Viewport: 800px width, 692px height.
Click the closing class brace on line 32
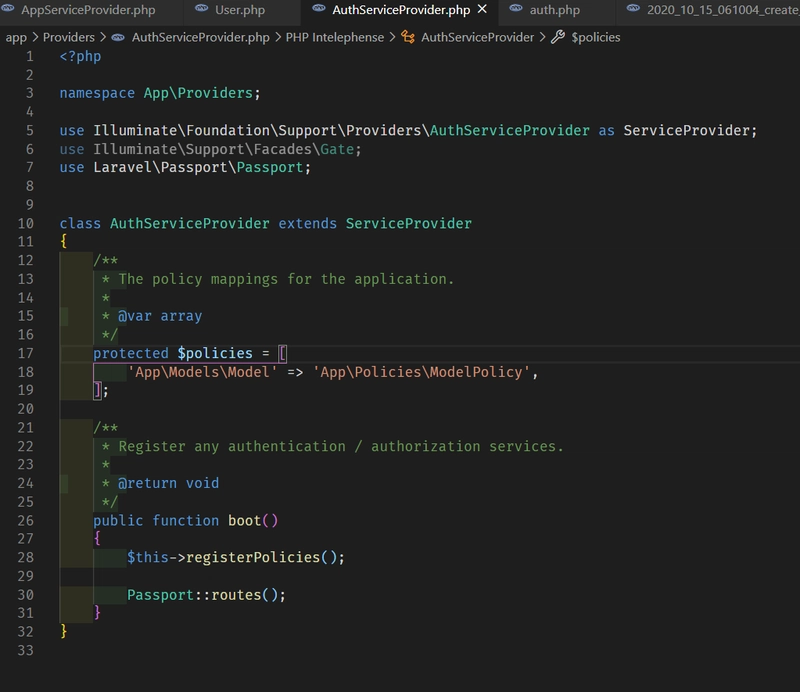(x=63, y=632)
